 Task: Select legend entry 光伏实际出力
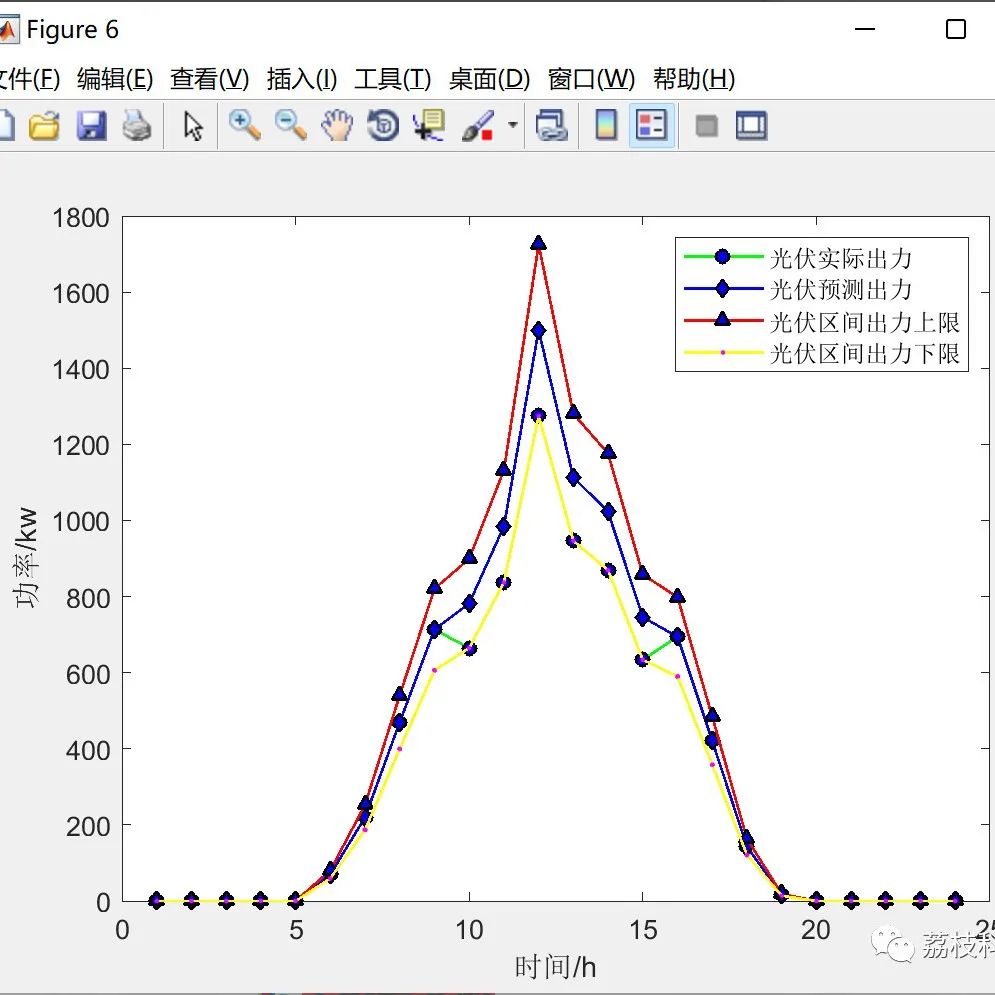[840, 258]
